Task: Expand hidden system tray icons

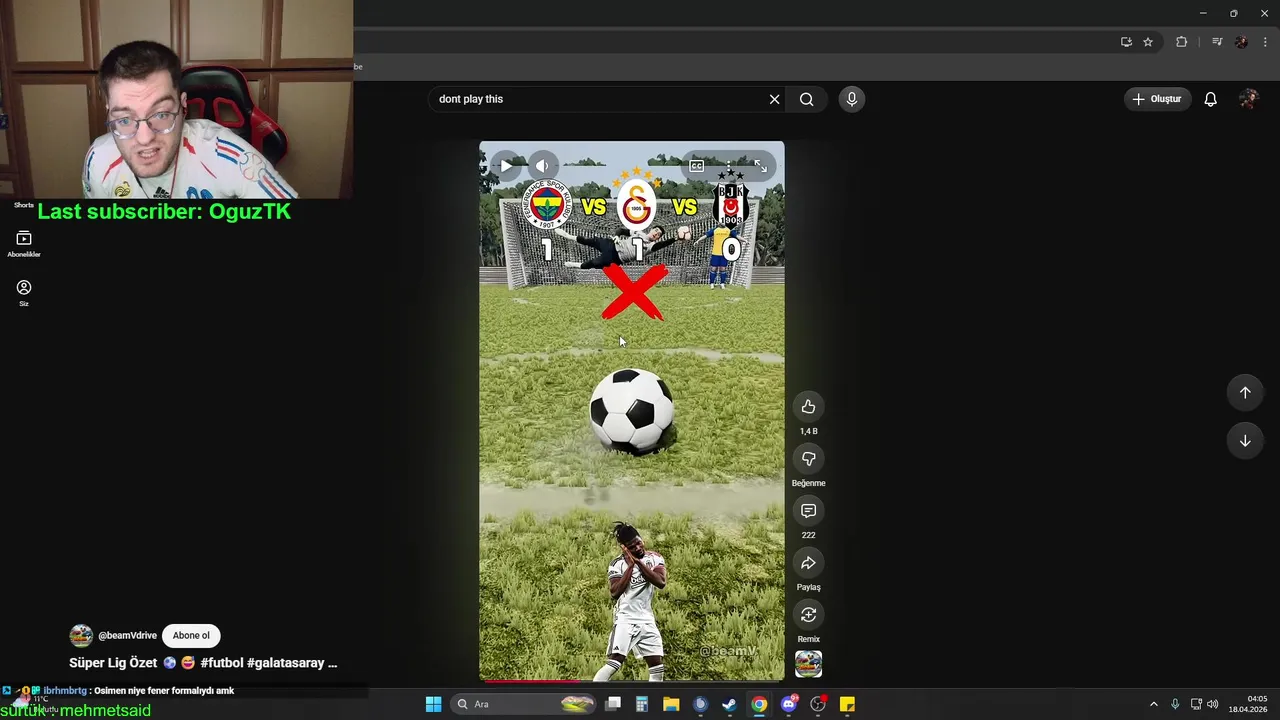Action: tap(1153, 704)
